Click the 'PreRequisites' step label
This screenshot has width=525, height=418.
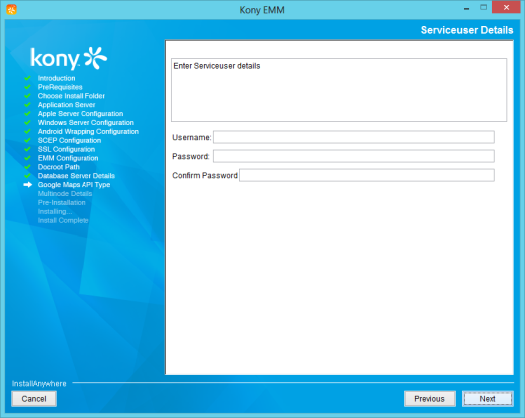60,87
